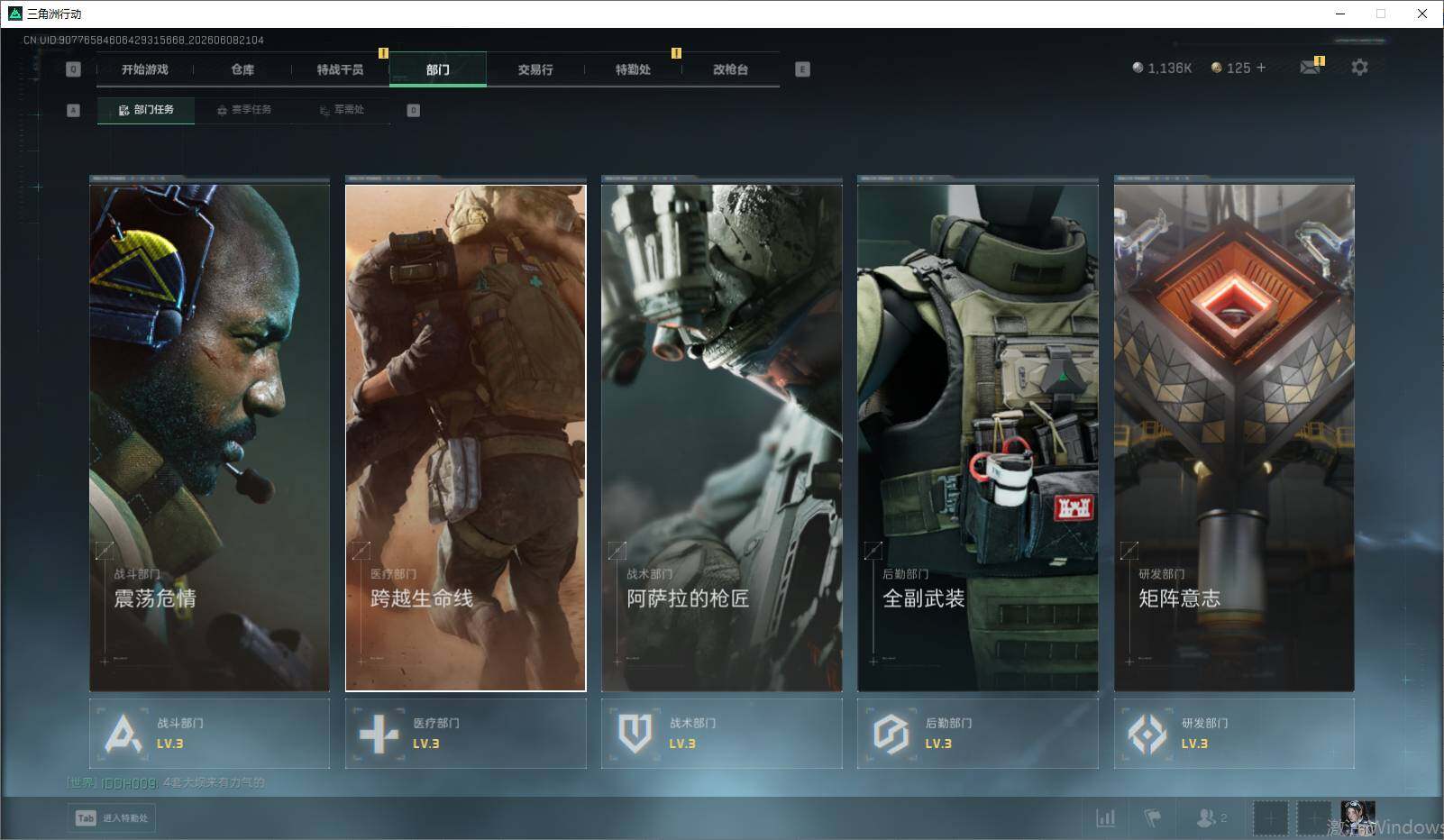Image resolution: width=1444 pixels, height=840 pixels.
Task: Click the 后勤部门 hexagon emblem icon
Action: [891, 734]
